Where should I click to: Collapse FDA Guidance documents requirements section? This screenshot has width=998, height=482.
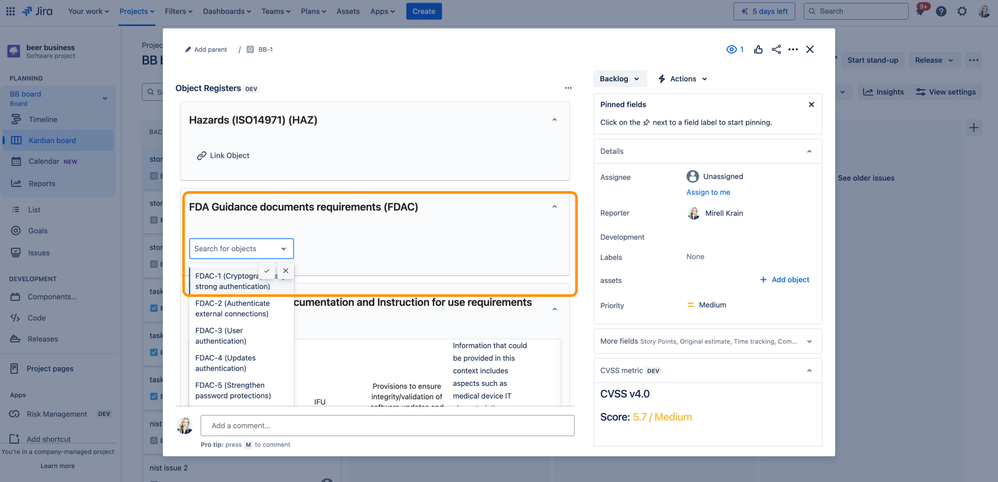554,207
